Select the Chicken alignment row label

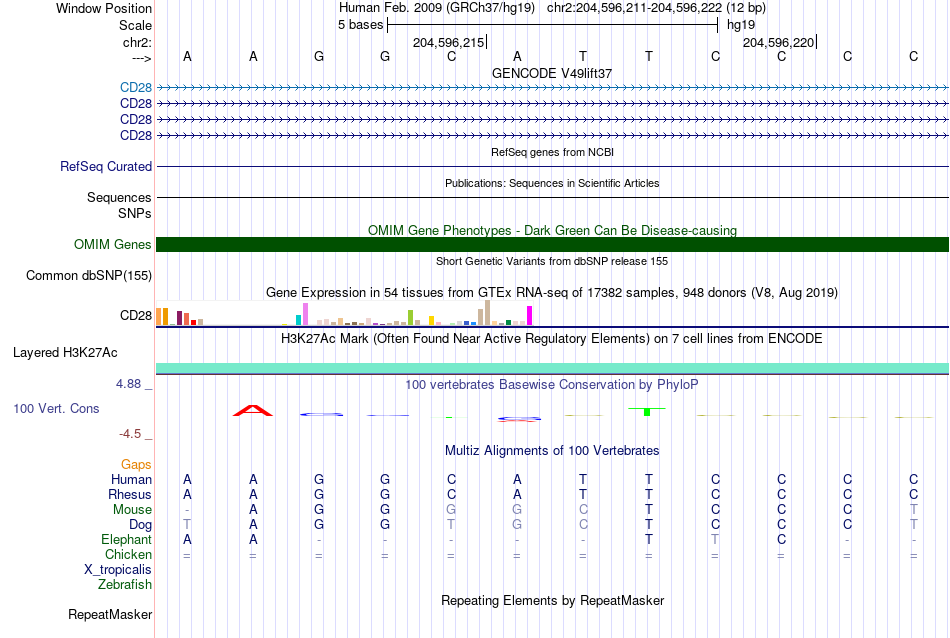[128, 554]
